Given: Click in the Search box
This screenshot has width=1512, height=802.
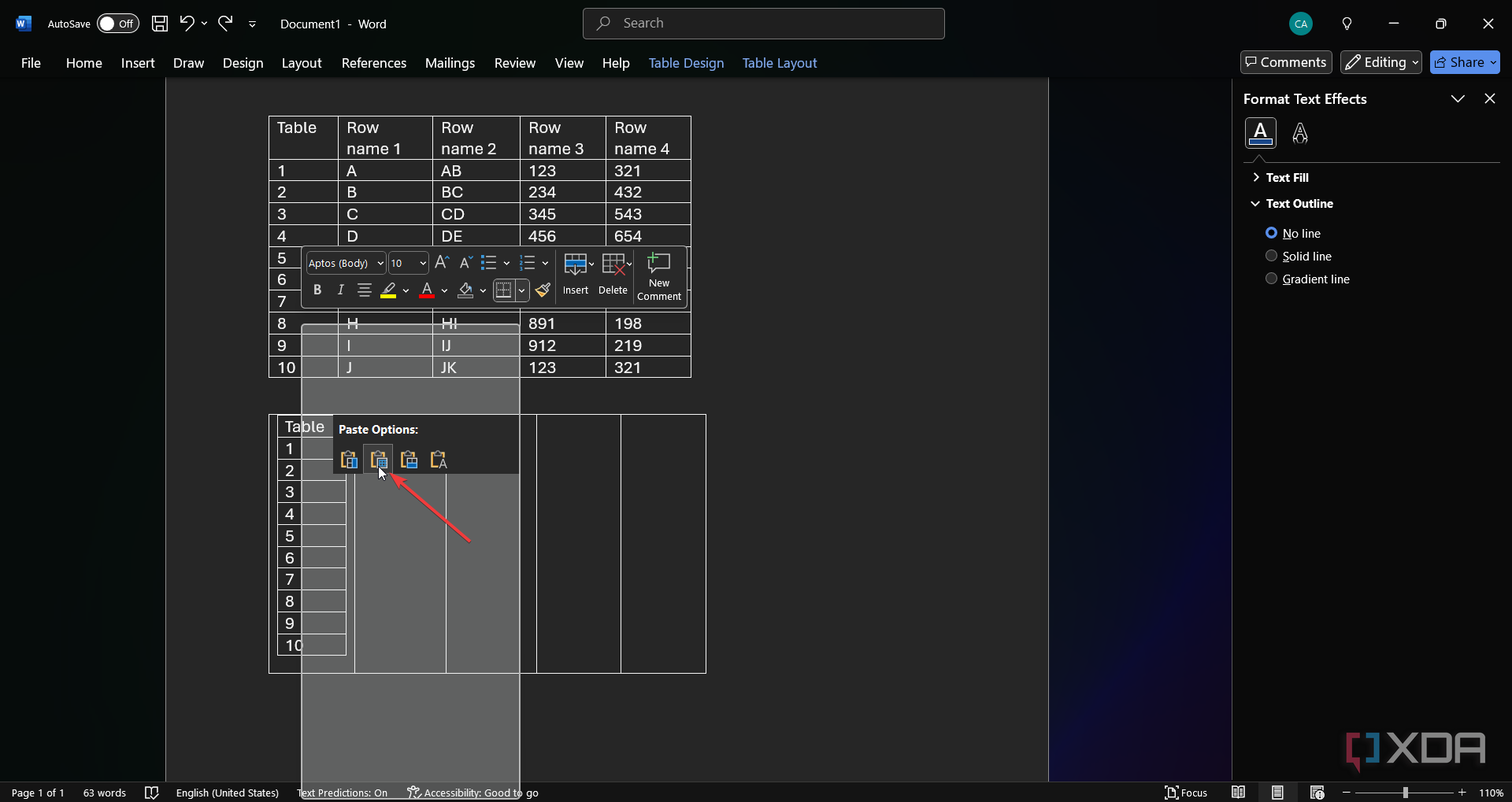Looking at the screenshot, I should 764,24.
